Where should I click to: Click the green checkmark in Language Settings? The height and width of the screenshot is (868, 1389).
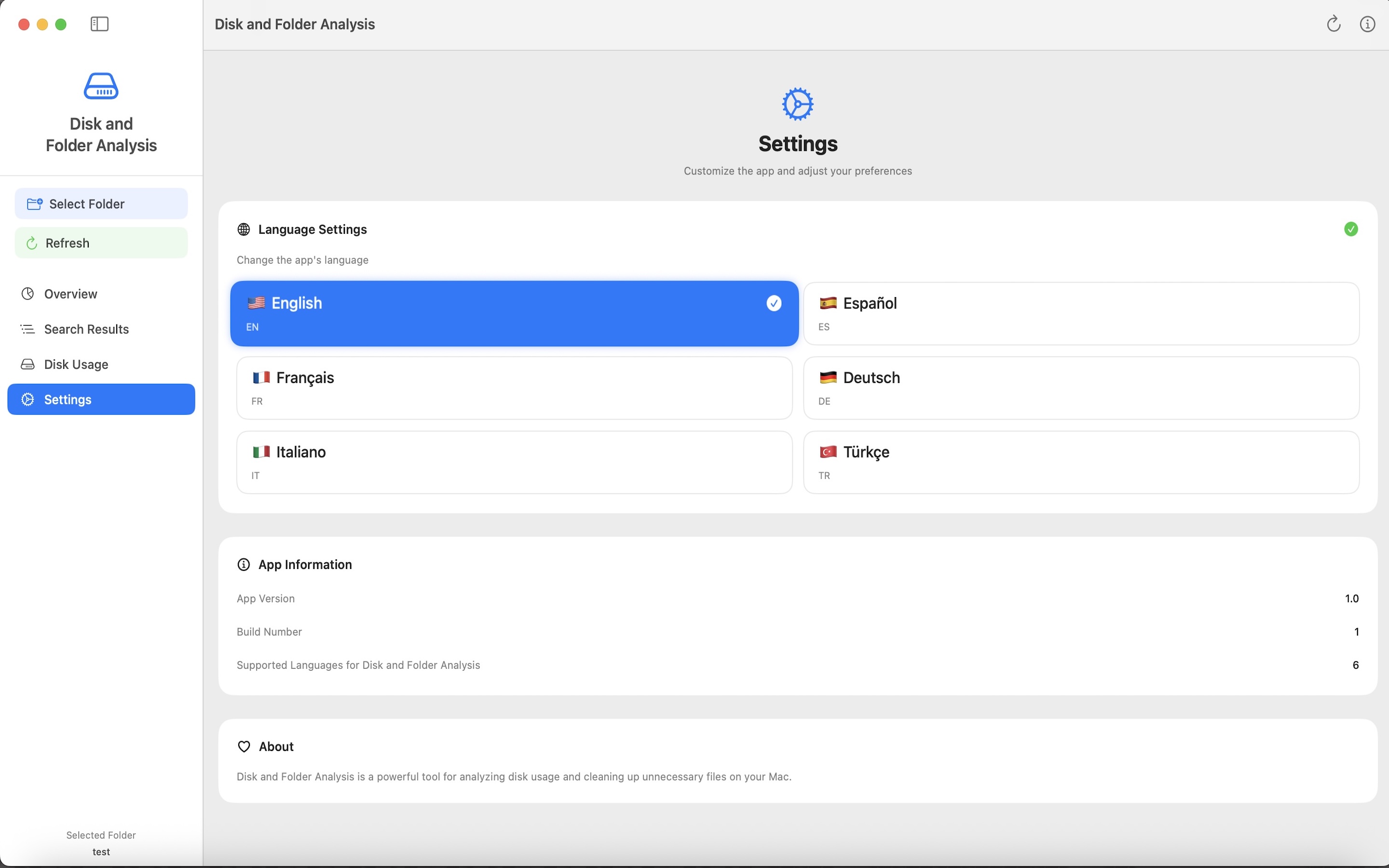(x=1350, y=229)
